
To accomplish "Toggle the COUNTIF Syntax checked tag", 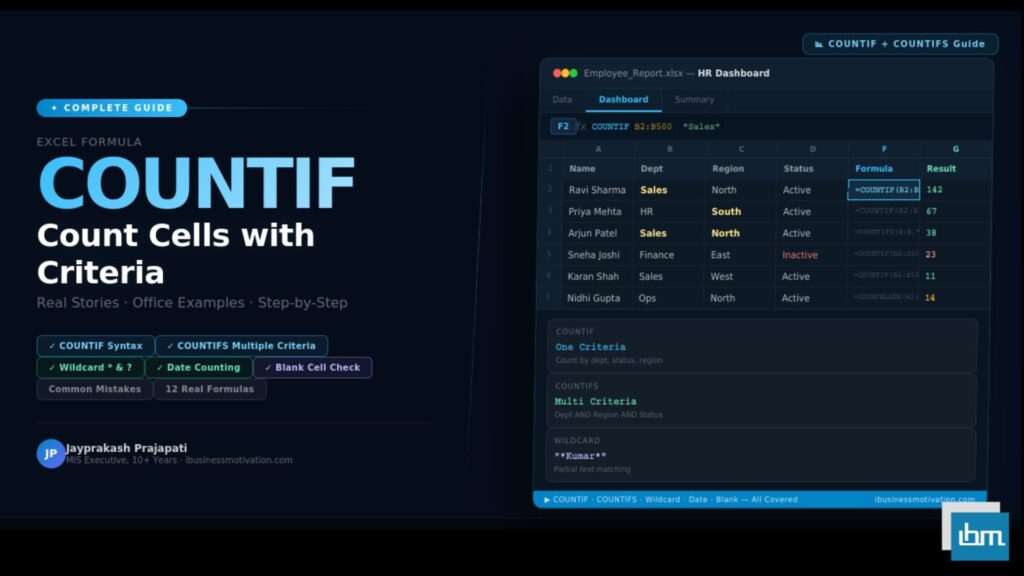I will [95, 346].
